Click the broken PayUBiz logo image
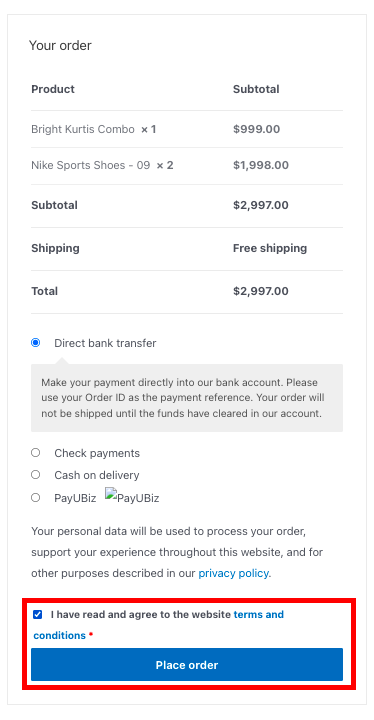The height and width of the screenshot is (720, 374). (132, 496)
